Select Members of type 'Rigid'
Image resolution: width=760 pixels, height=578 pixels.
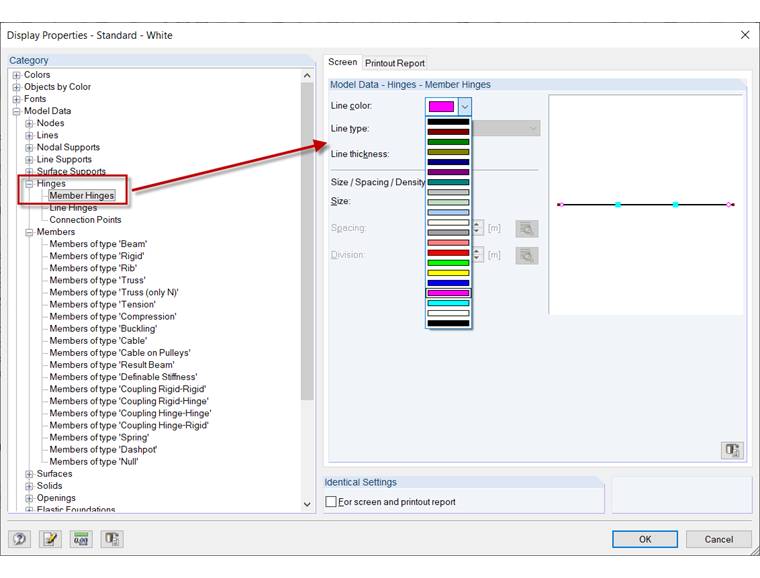click(96, 256)
